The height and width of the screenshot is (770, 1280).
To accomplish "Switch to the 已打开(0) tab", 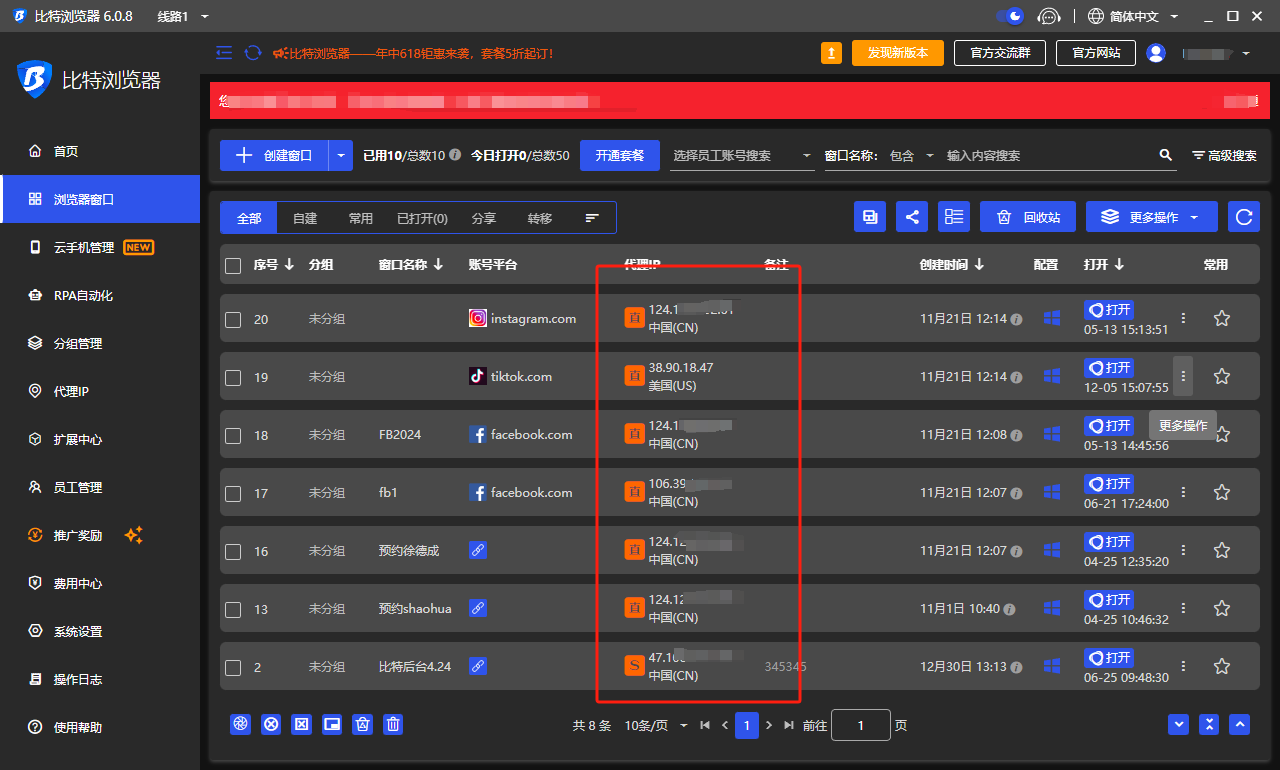I will click(x=421, y=217).
